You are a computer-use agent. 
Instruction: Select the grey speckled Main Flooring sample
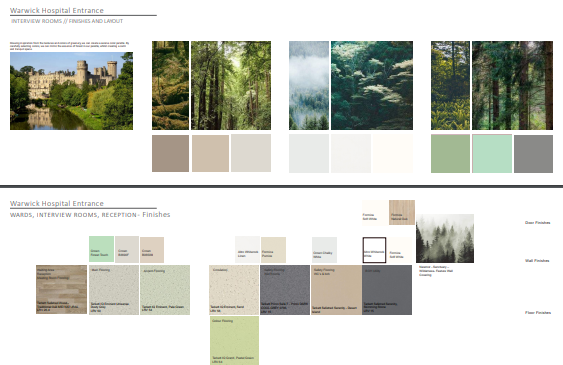(x=114, y=290)
